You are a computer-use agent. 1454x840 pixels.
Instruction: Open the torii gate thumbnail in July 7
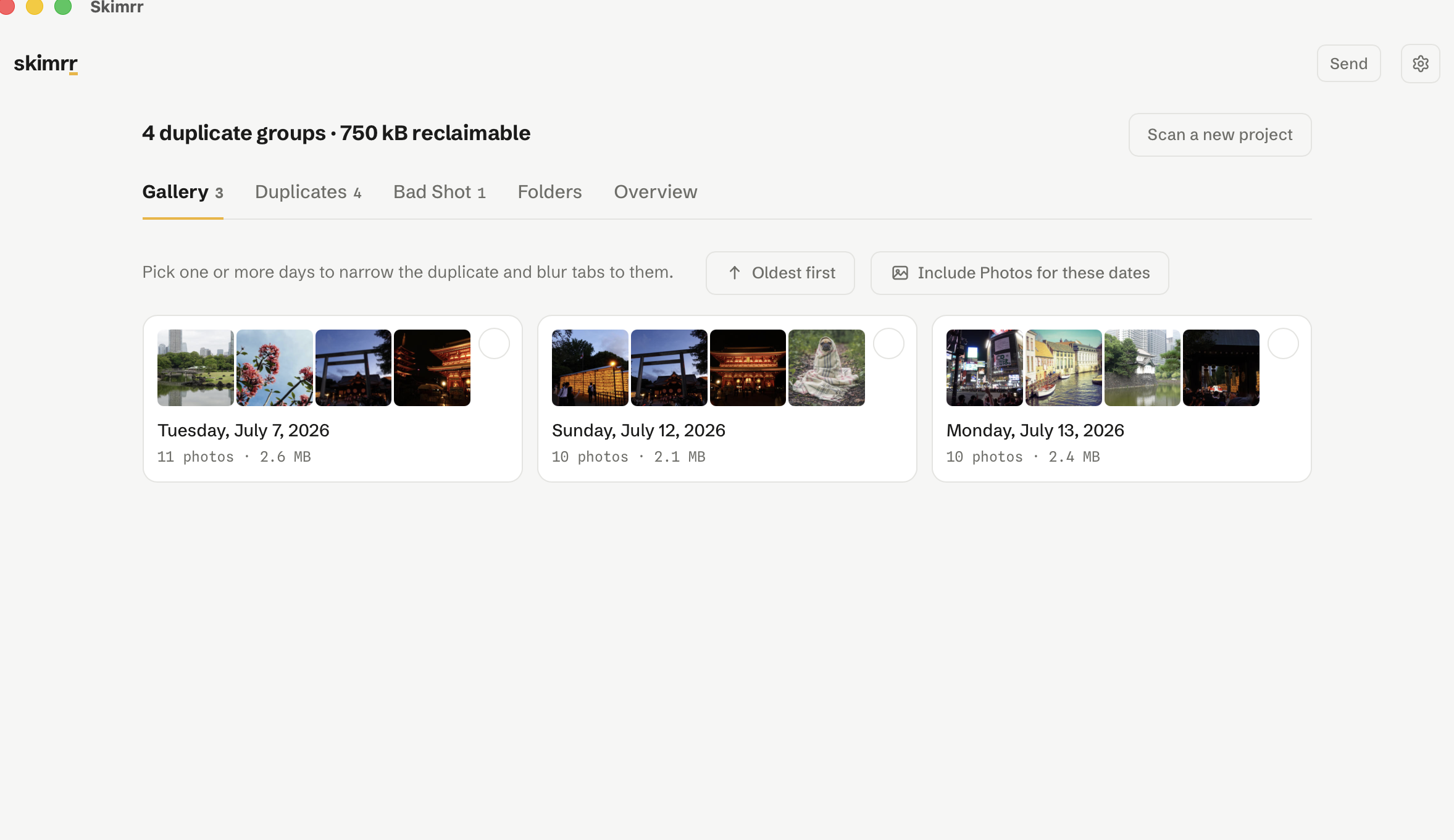click(353, 368)
